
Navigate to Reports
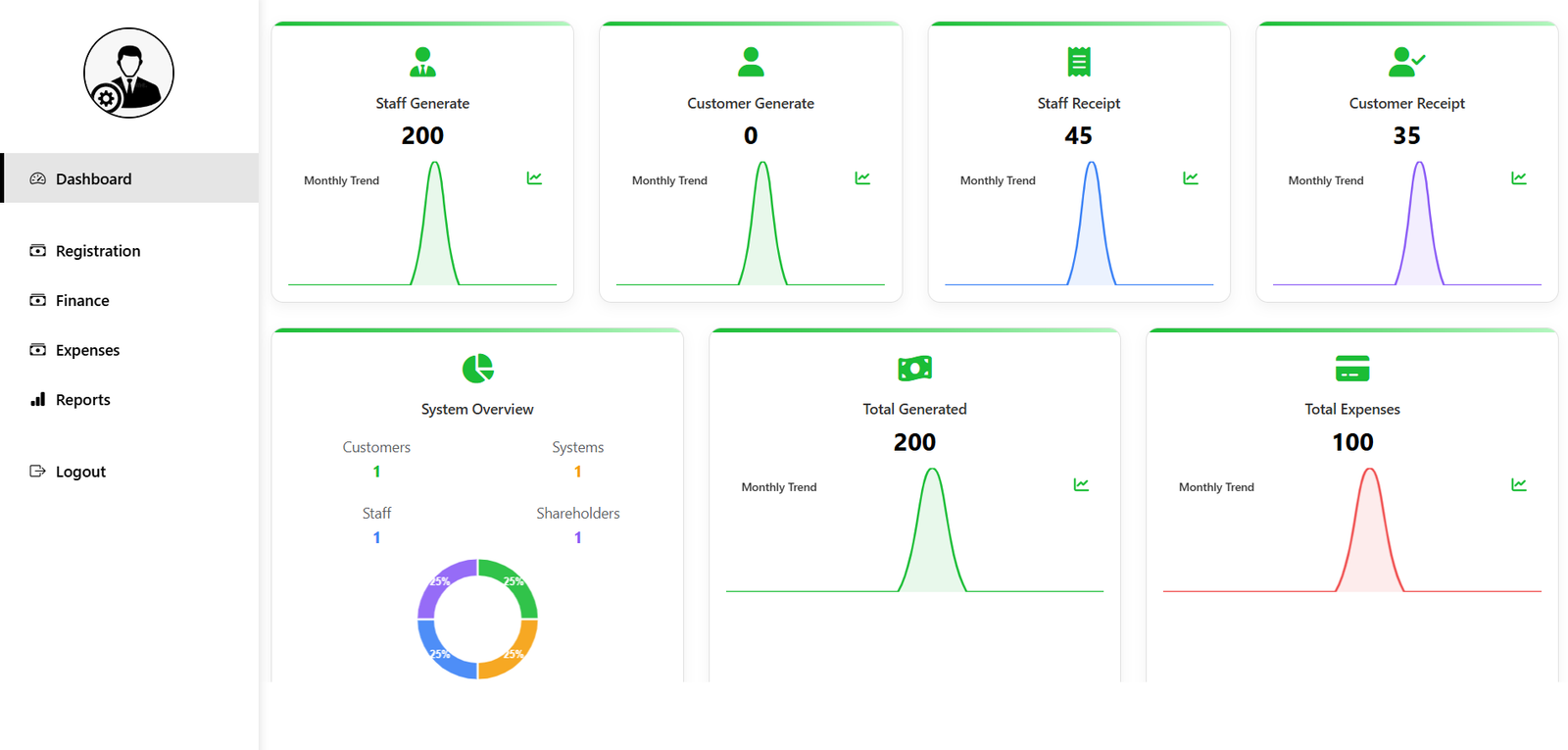(x=82, y=400)
